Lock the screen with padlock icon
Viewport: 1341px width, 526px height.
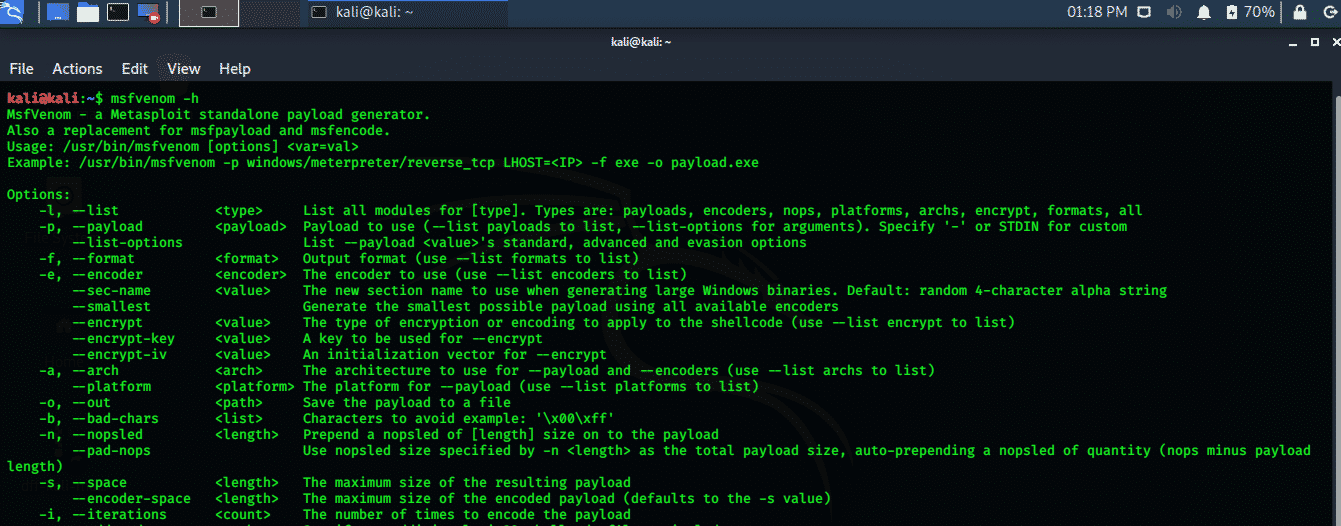(x=1299, y=12)
